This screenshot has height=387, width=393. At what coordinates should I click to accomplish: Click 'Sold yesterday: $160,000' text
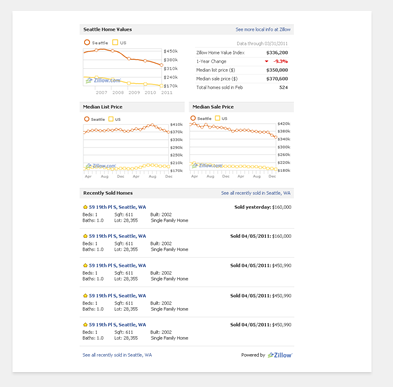(263, 207)
